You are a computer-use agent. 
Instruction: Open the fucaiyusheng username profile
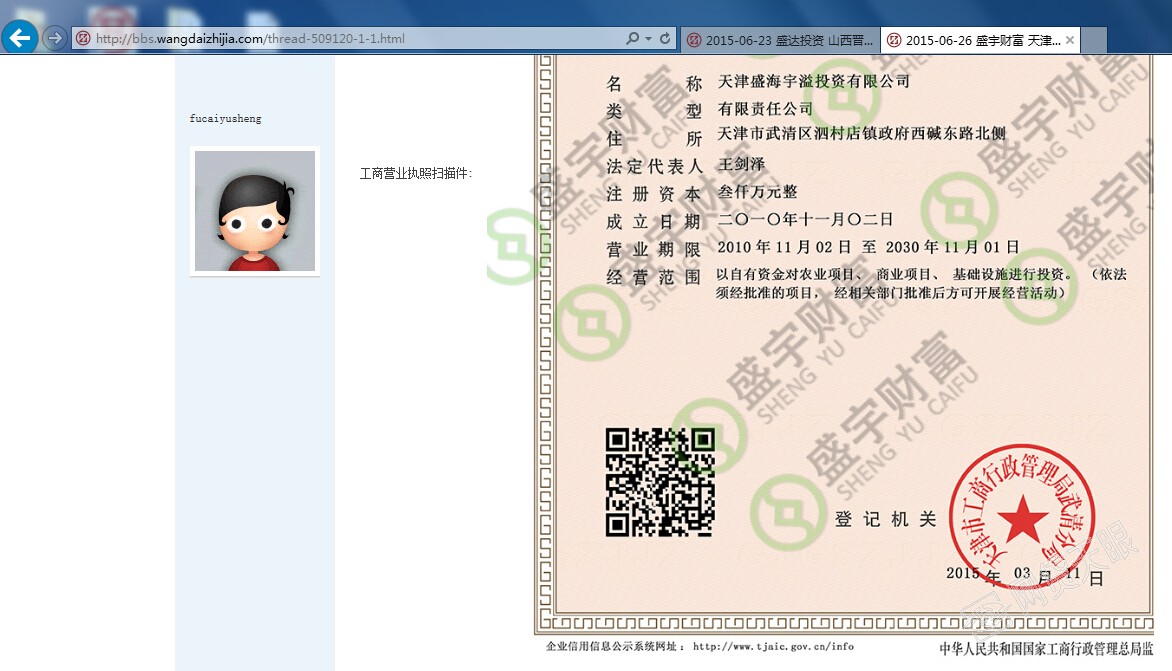click(x=225, y=118)
